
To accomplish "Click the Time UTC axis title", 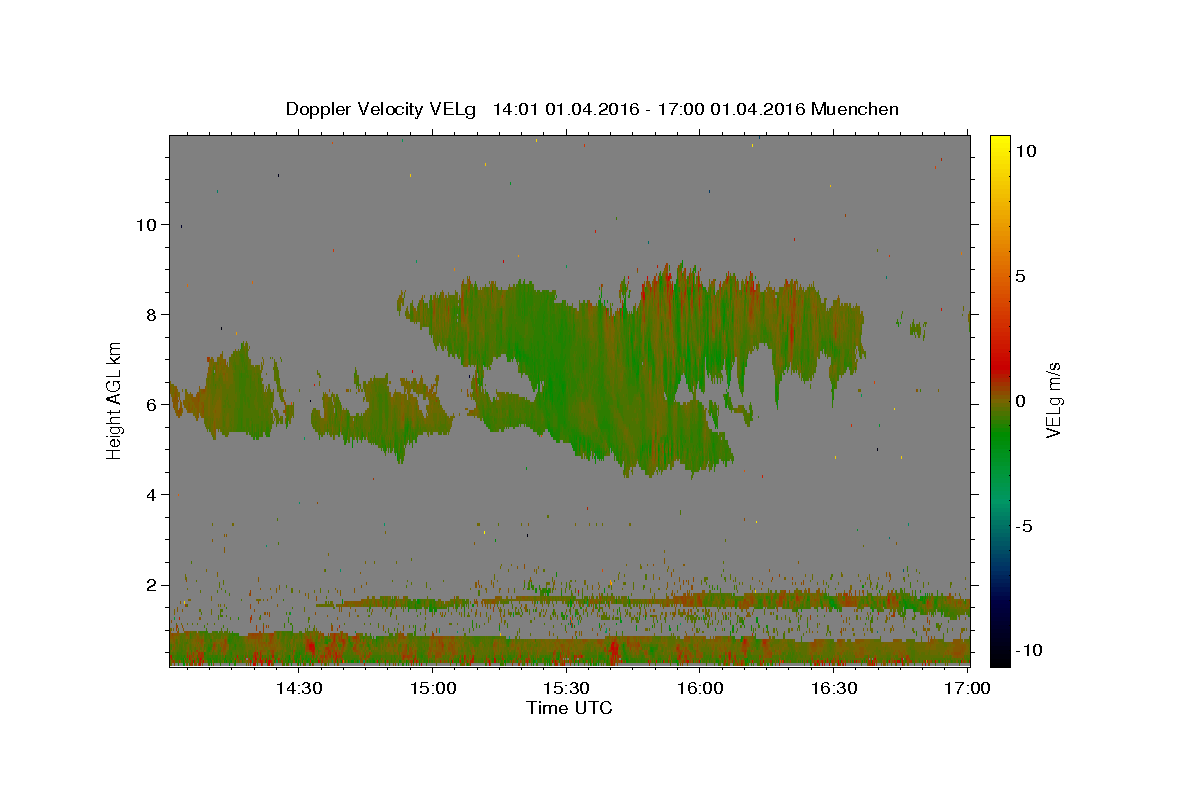I will tap(569, 708).
